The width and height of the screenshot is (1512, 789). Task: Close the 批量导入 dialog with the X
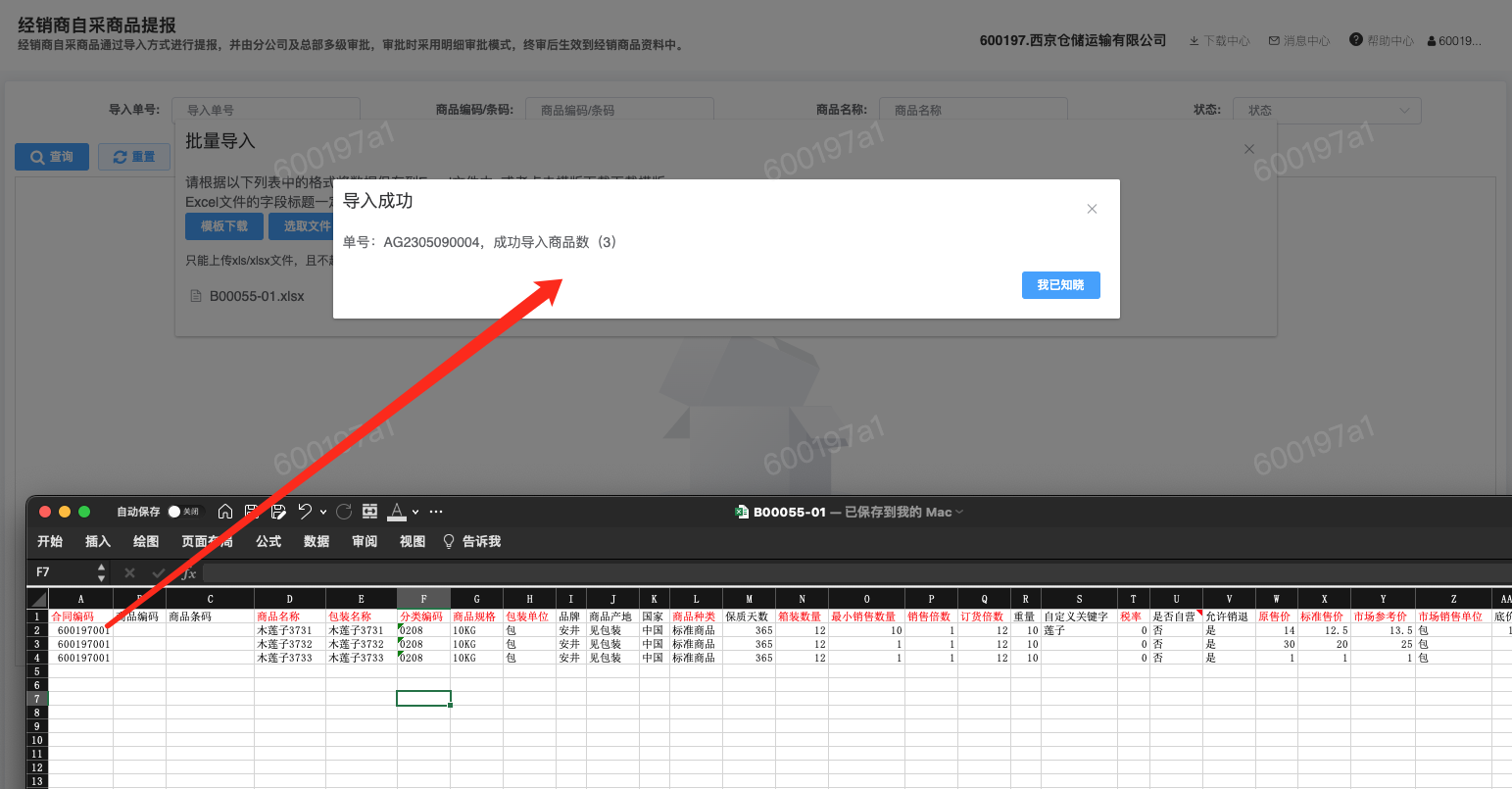click(x=1248, y=149)
